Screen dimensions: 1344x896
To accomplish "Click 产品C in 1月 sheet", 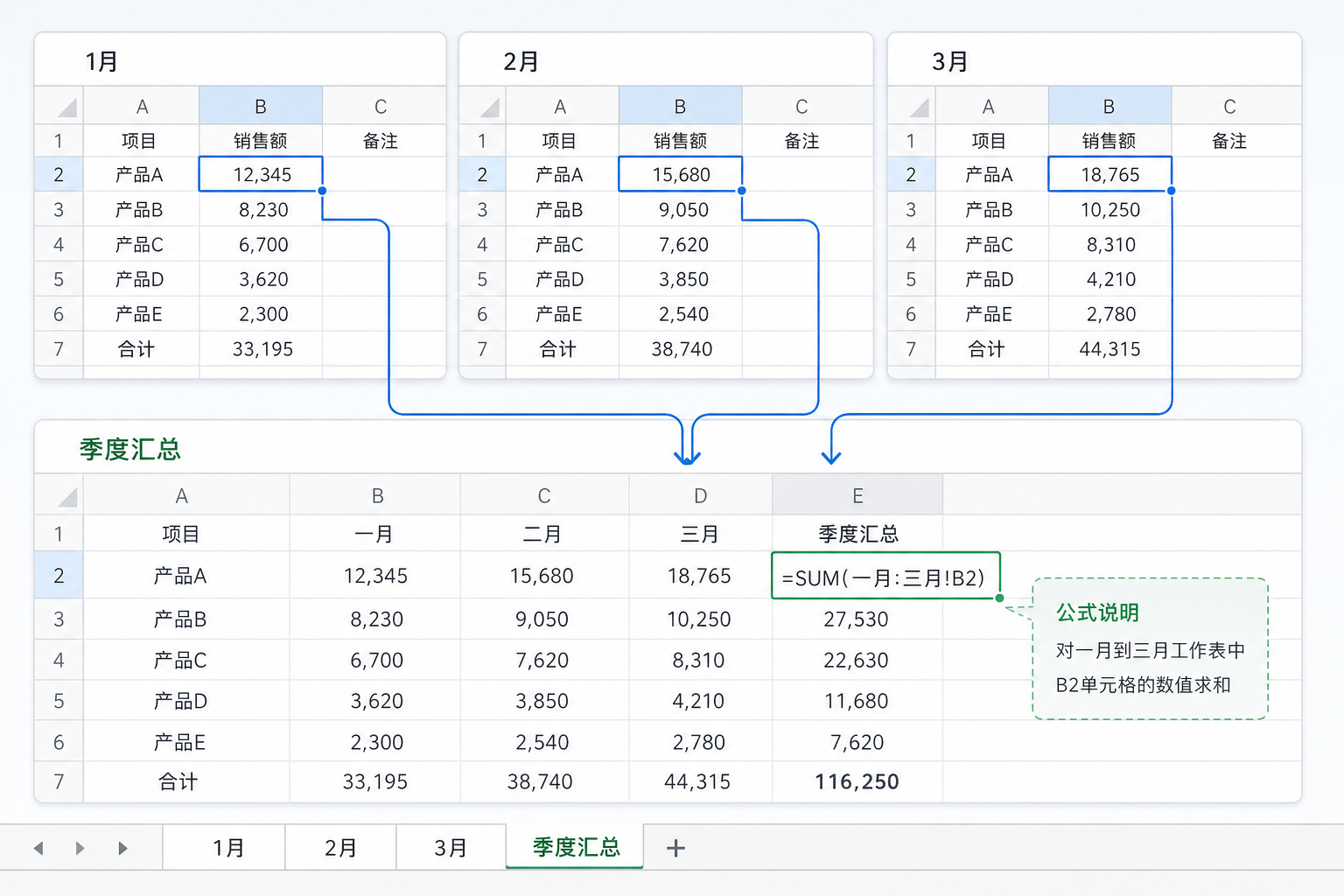I will tap(140, 244).
